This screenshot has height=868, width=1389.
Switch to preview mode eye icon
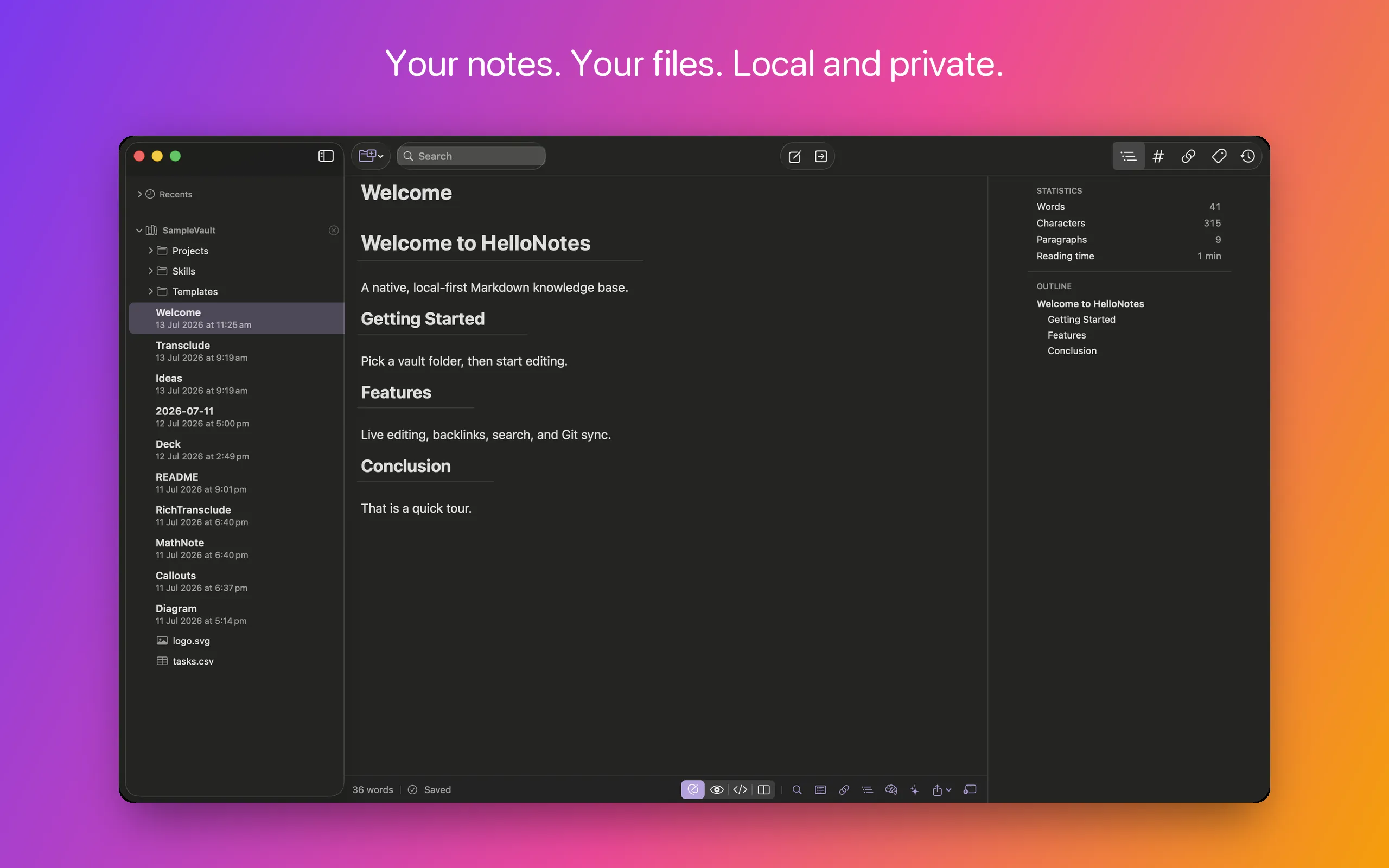(716, 790)
